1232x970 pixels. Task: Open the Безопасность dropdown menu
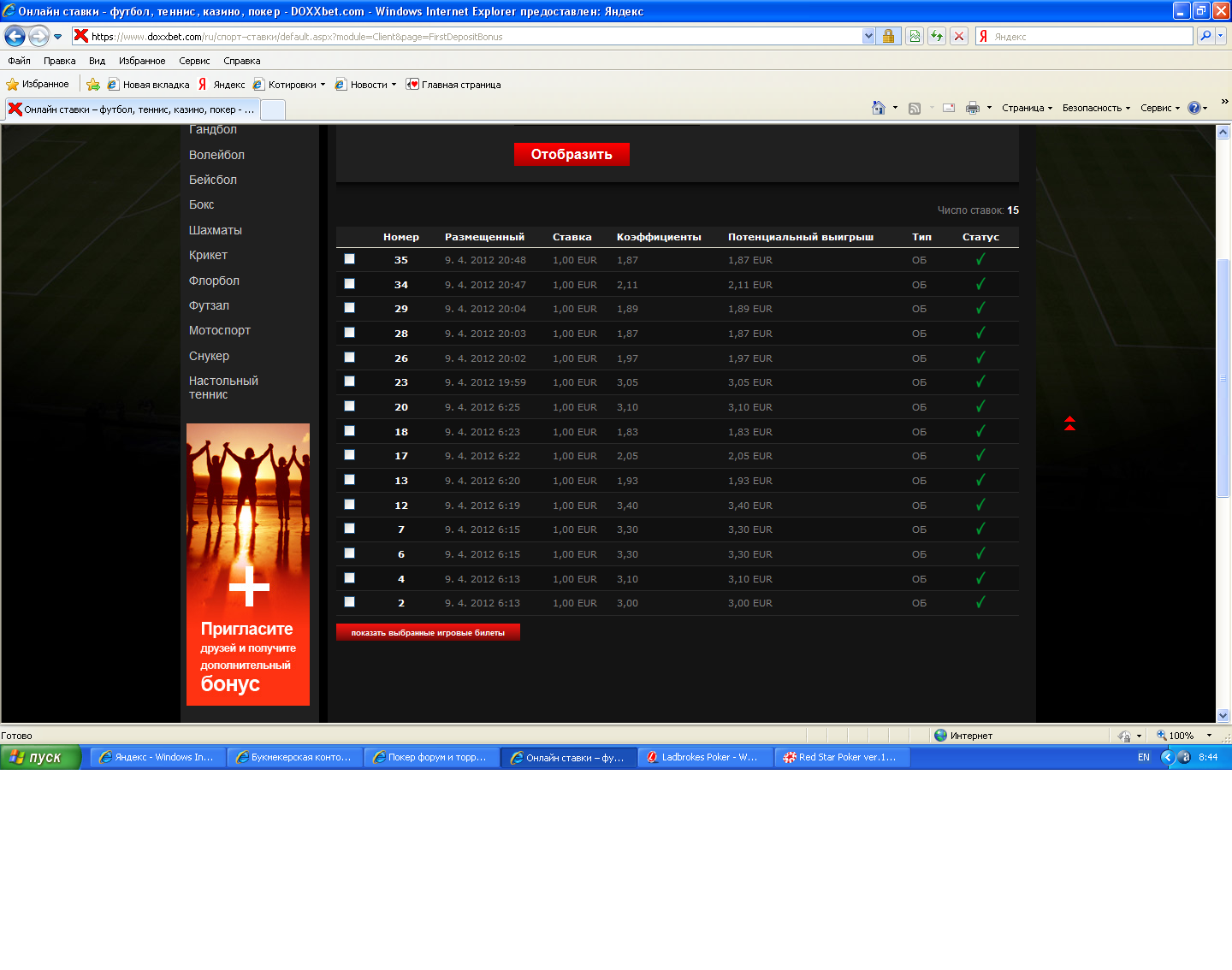pos(1096,108)
